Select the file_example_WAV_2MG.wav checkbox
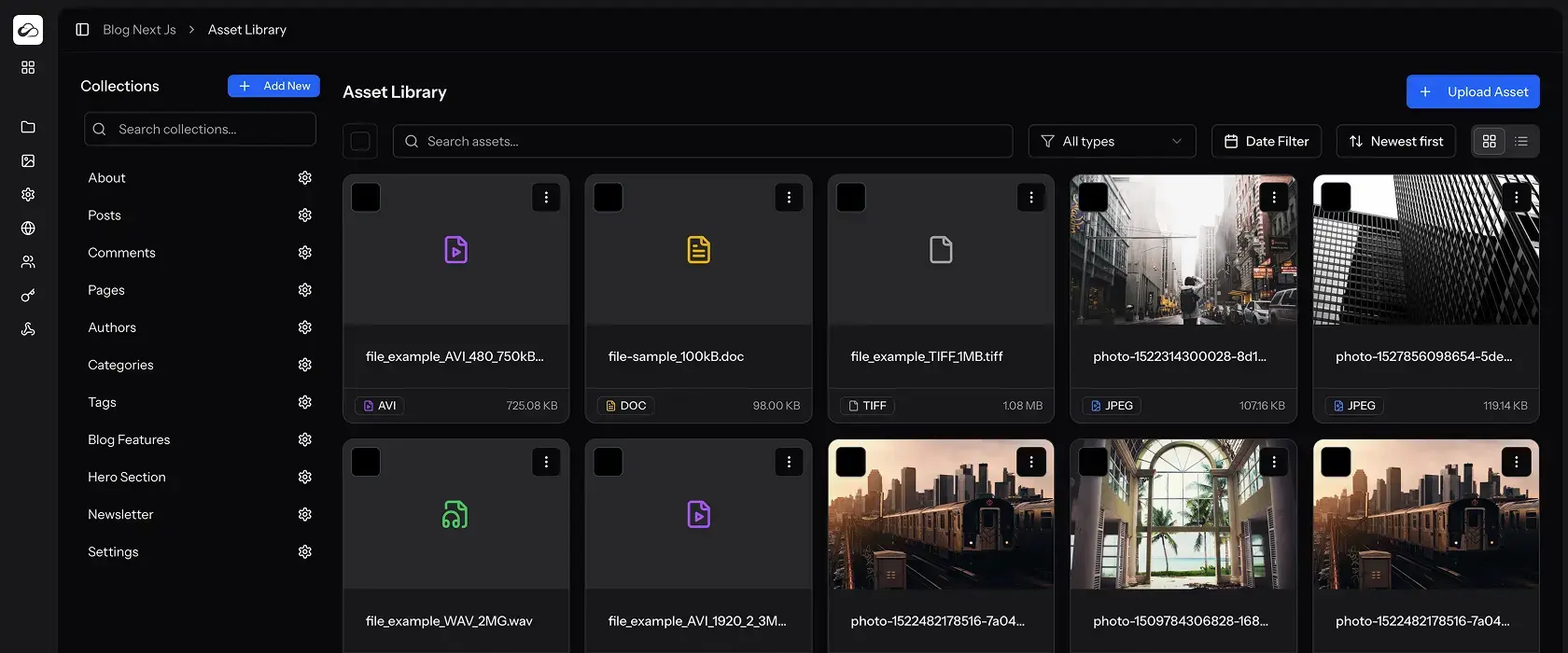1568x653 pixels. pos(366,462)
